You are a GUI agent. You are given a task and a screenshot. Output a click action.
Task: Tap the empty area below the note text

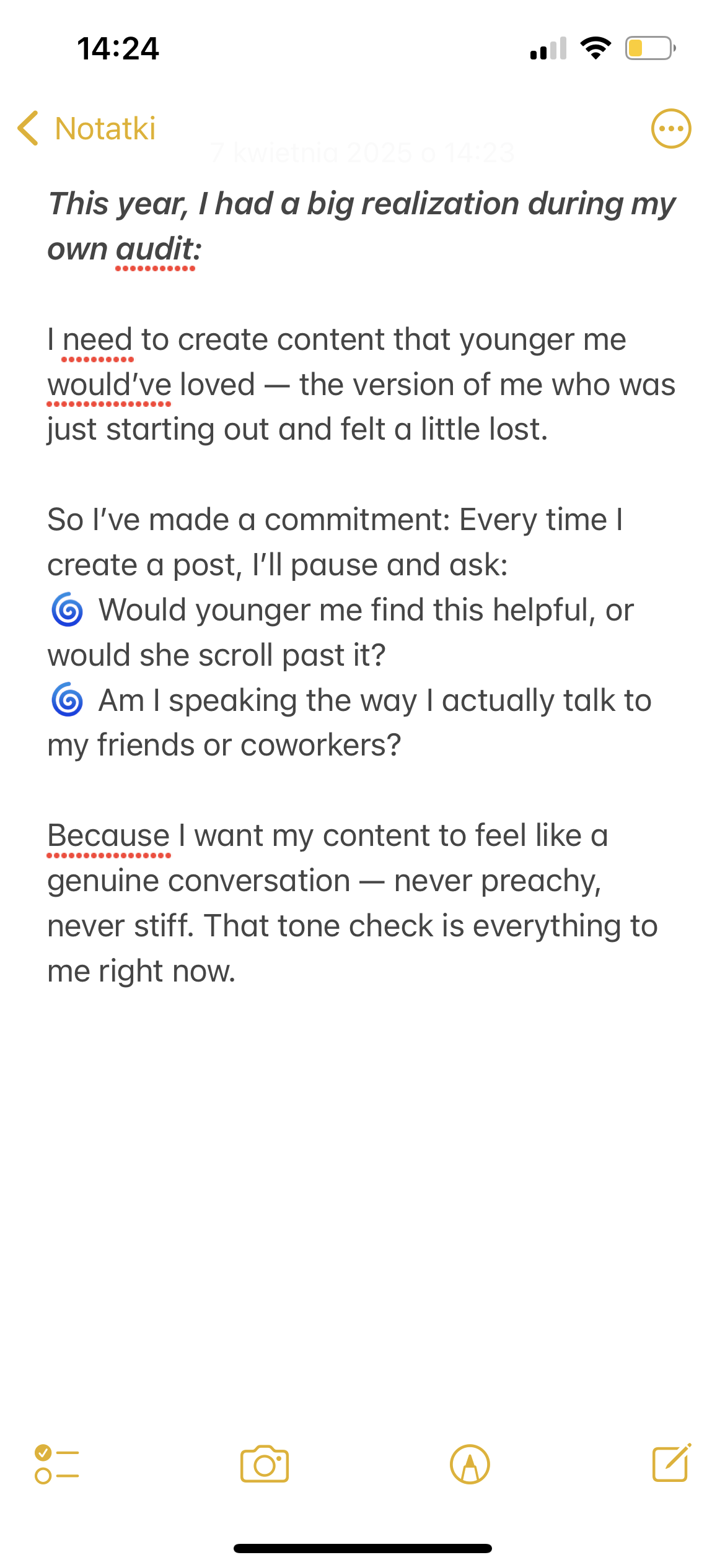pos(362,1208)
